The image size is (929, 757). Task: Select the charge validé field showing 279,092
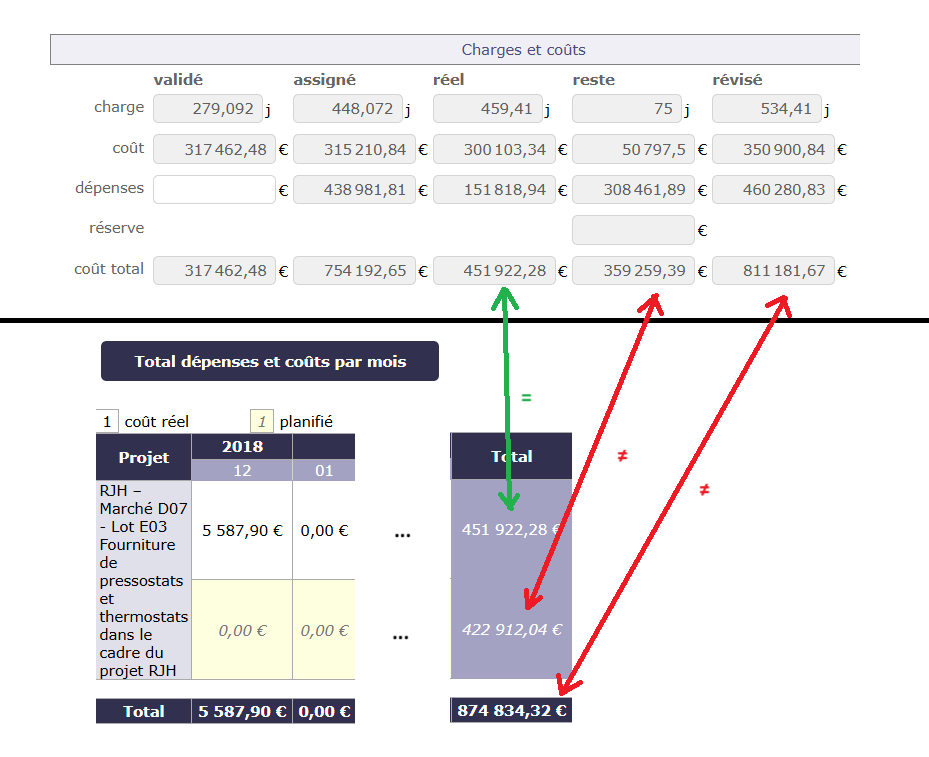208,109
